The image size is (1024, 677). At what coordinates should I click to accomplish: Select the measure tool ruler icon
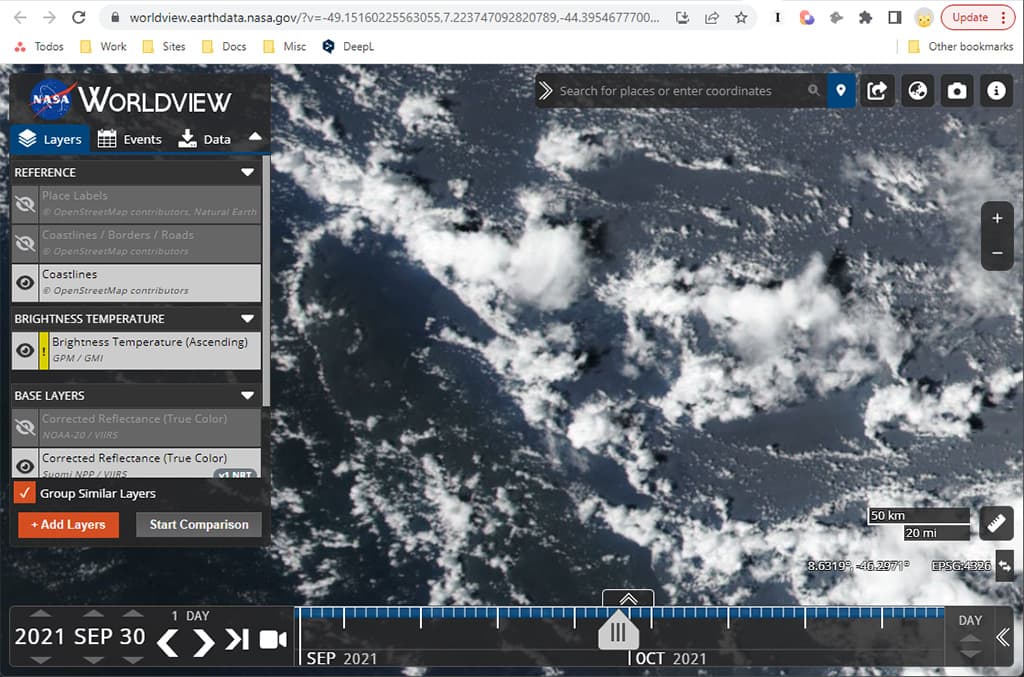click(996, 523)
